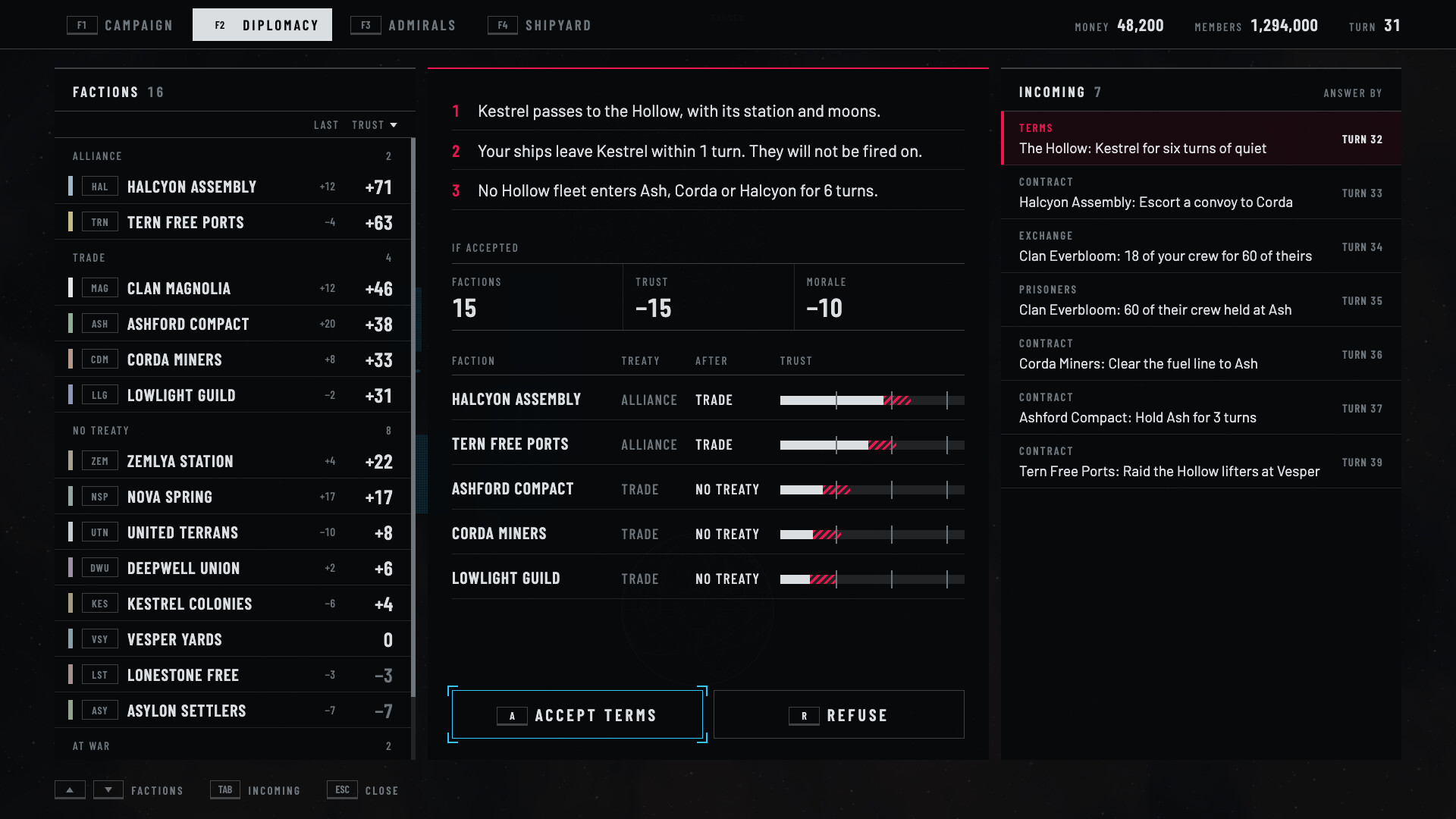This screenshot has width=1456, height=819.
Task: Go to the Shipyard tab
Action: point(540,25)
